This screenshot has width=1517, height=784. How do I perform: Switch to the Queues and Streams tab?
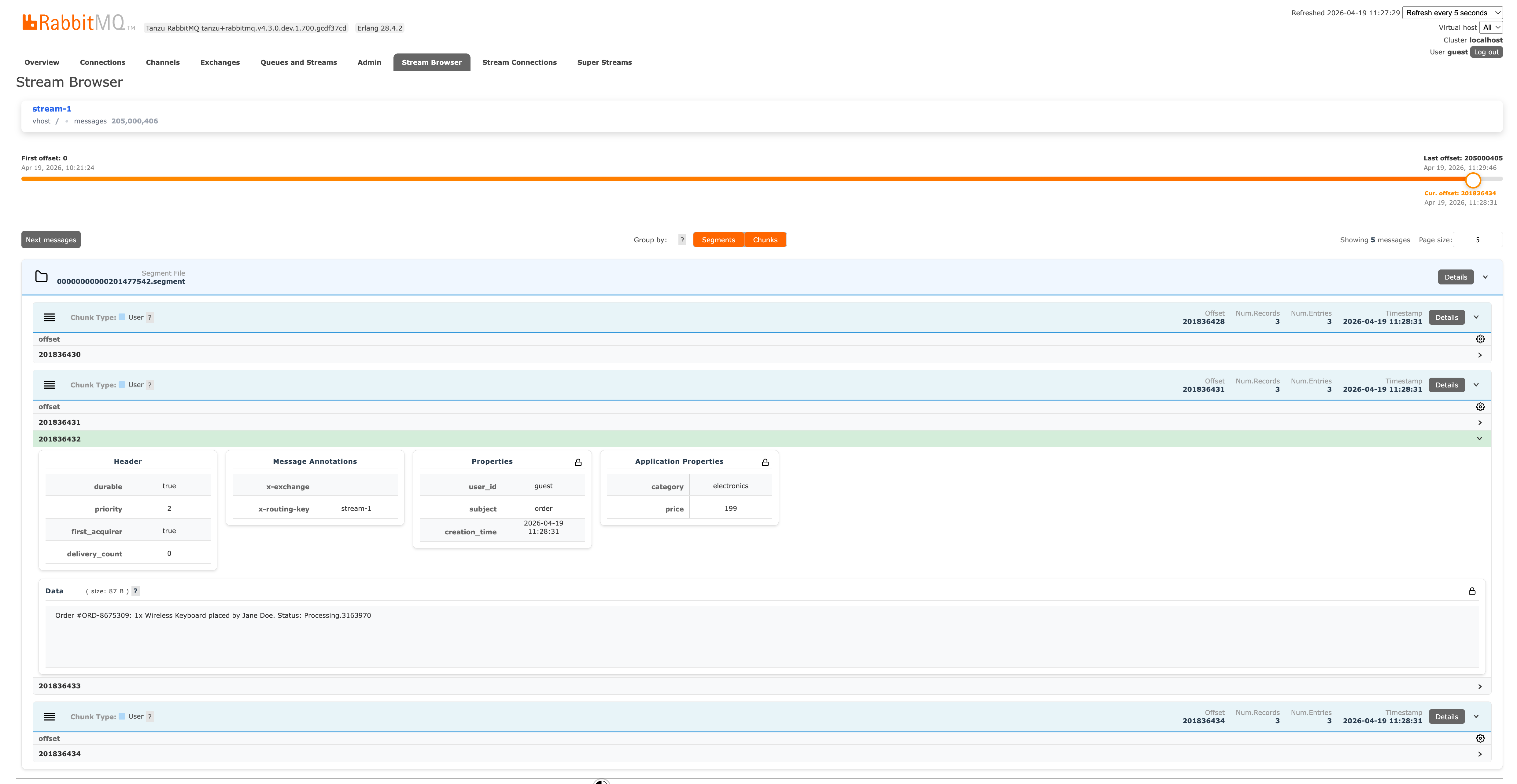(x=299, y=62)
